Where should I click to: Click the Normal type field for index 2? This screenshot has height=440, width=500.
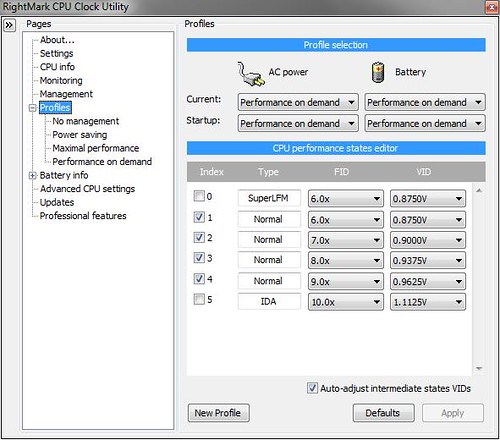click(269, 240)
